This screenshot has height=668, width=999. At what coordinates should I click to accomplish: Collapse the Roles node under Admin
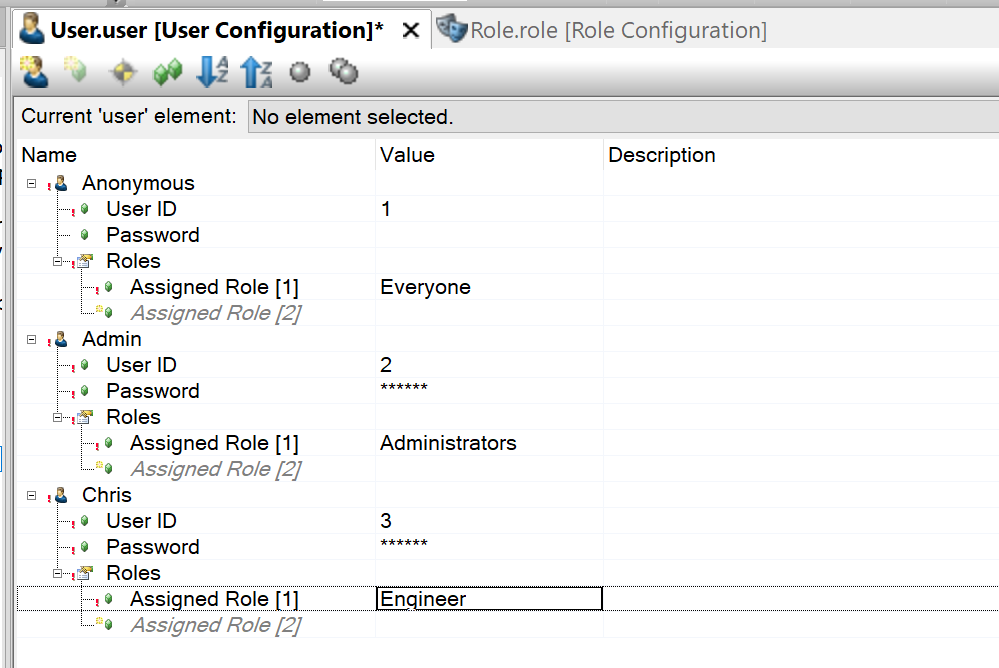(57, 418)
